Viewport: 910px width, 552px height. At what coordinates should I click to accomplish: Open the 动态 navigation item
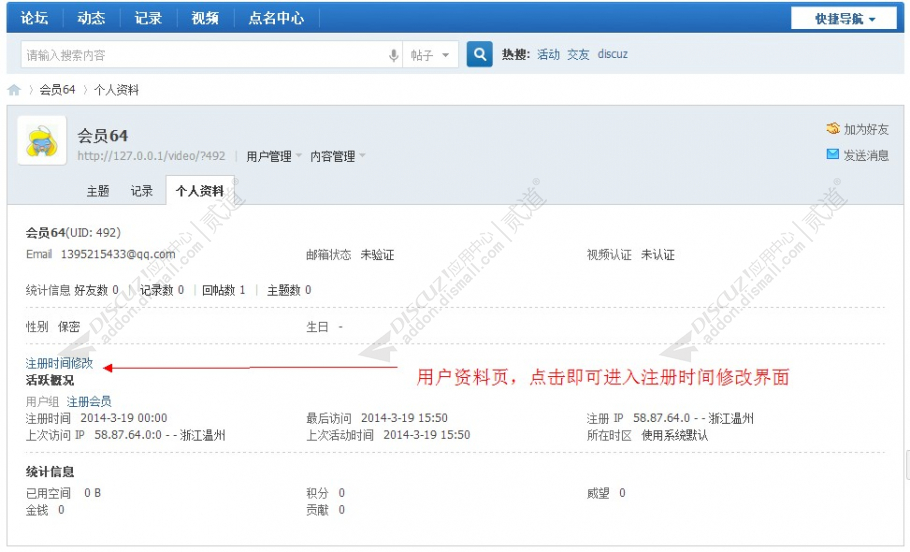[91, 18]
